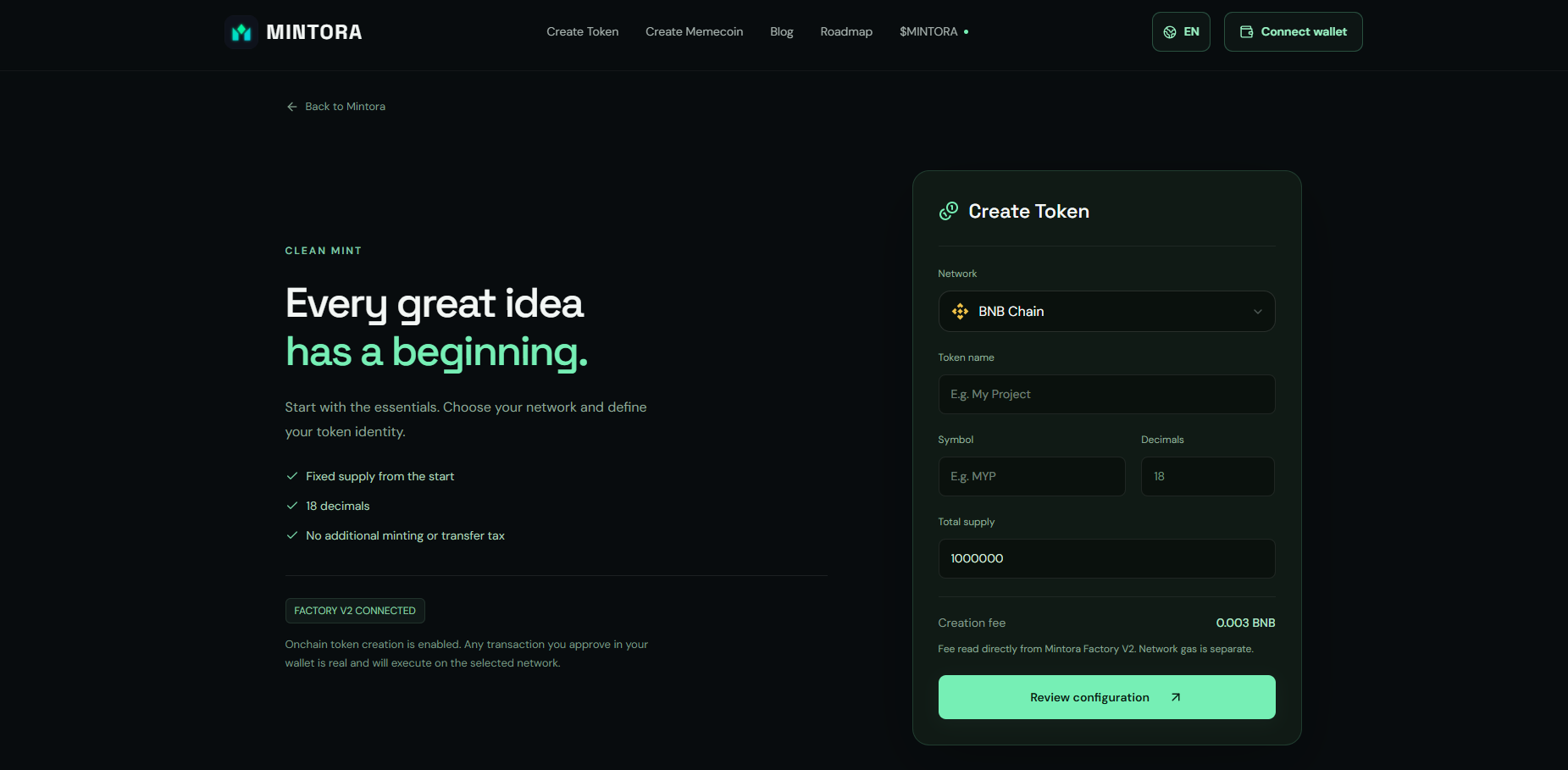1568x770 pixels.
Task: Click the Create Token card heading
Action: tap(1029, 211)
